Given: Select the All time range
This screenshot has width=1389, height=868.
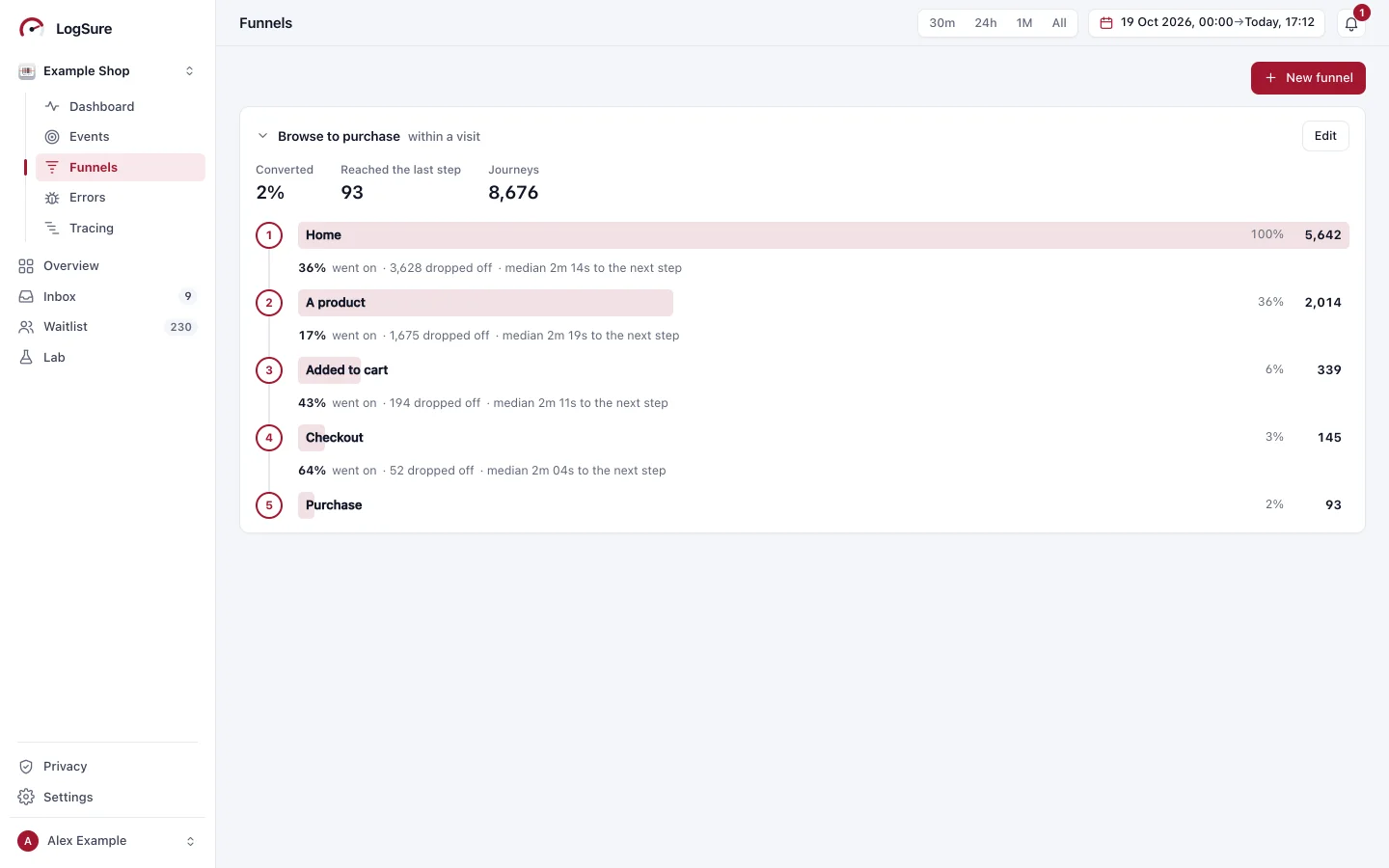Looking at the screenshot, I should click(x=1059, y=23).
